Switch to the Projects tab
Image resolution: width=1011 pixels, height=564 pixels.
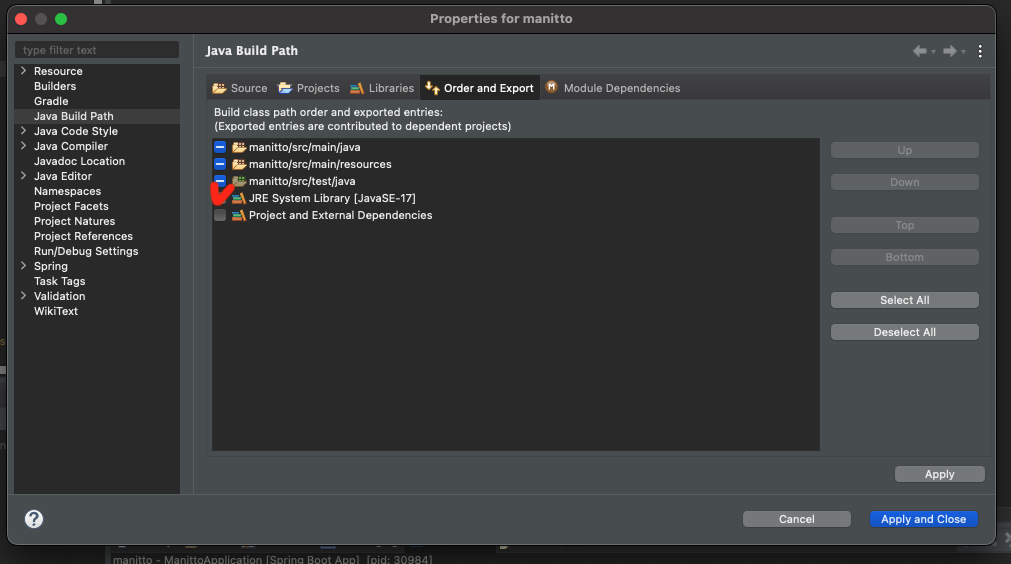pyautogui.click(x=309, y=88)
